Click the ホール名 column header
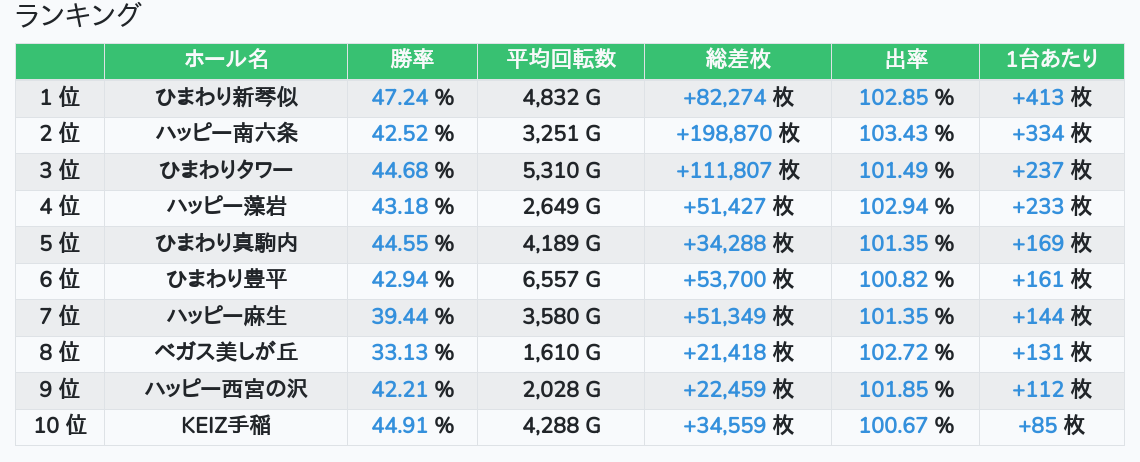 tap(226, 60)
